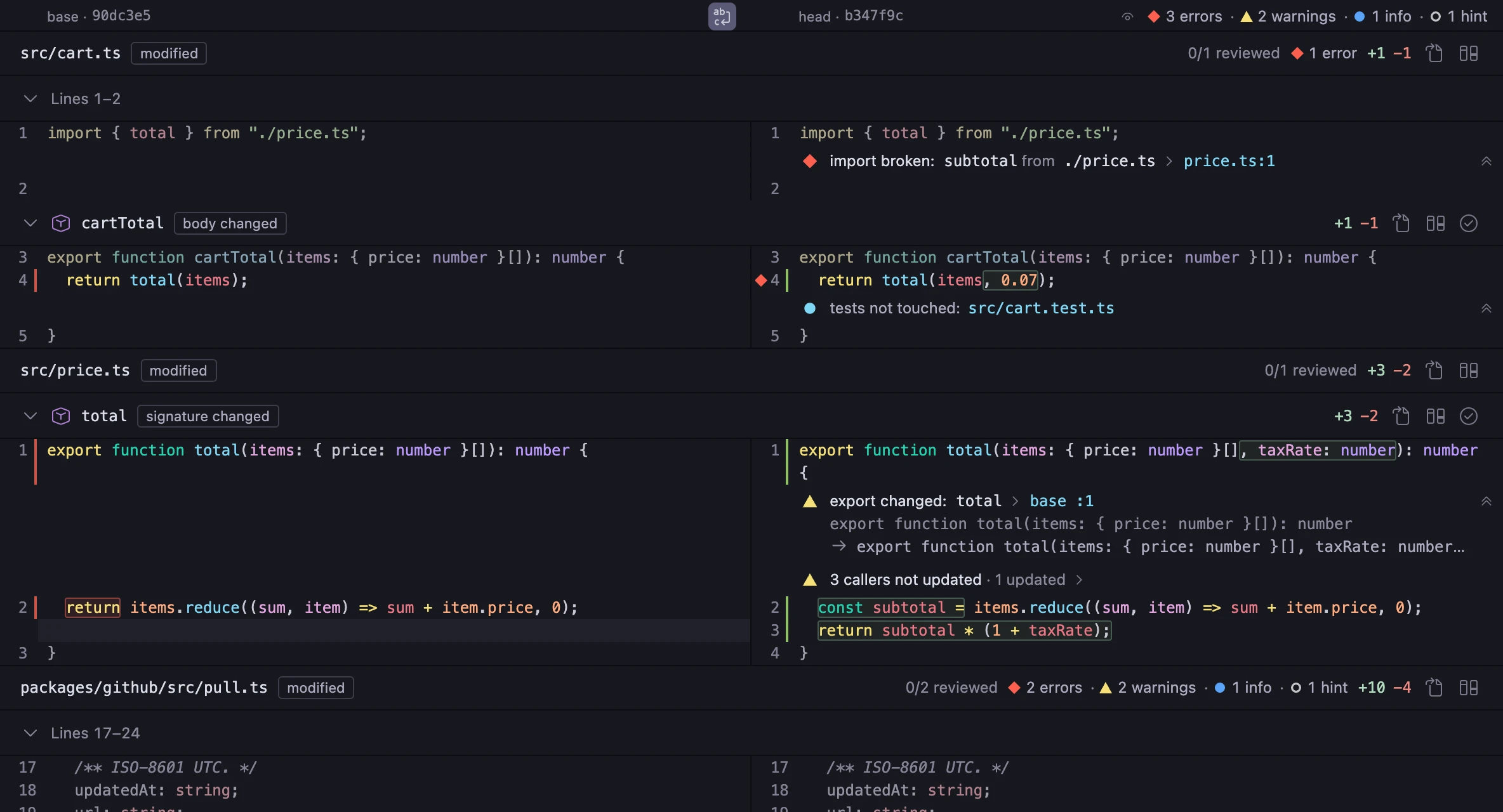Filter by 2 warnings in header

[1288, 16]
